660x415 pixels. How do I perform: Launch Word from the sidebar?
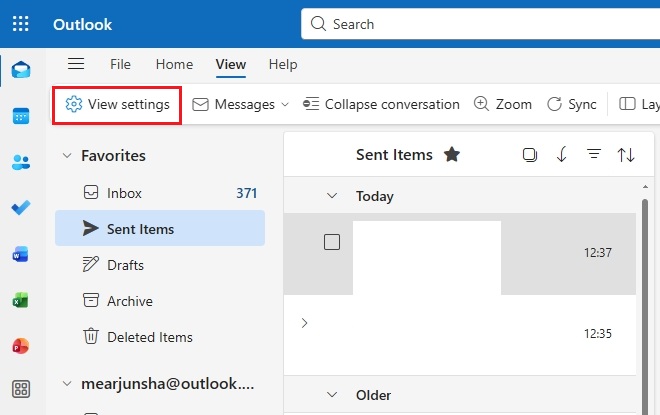[x=21, y=254]
